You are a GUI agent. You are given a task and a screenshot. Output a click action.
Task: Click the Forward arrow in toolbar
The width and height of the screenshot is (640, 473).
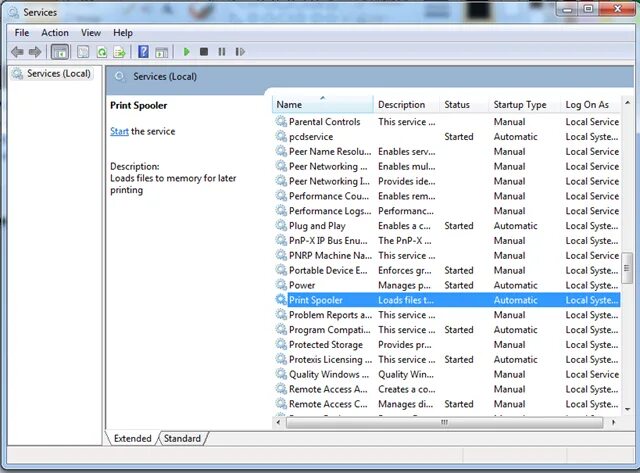(35, 52)
